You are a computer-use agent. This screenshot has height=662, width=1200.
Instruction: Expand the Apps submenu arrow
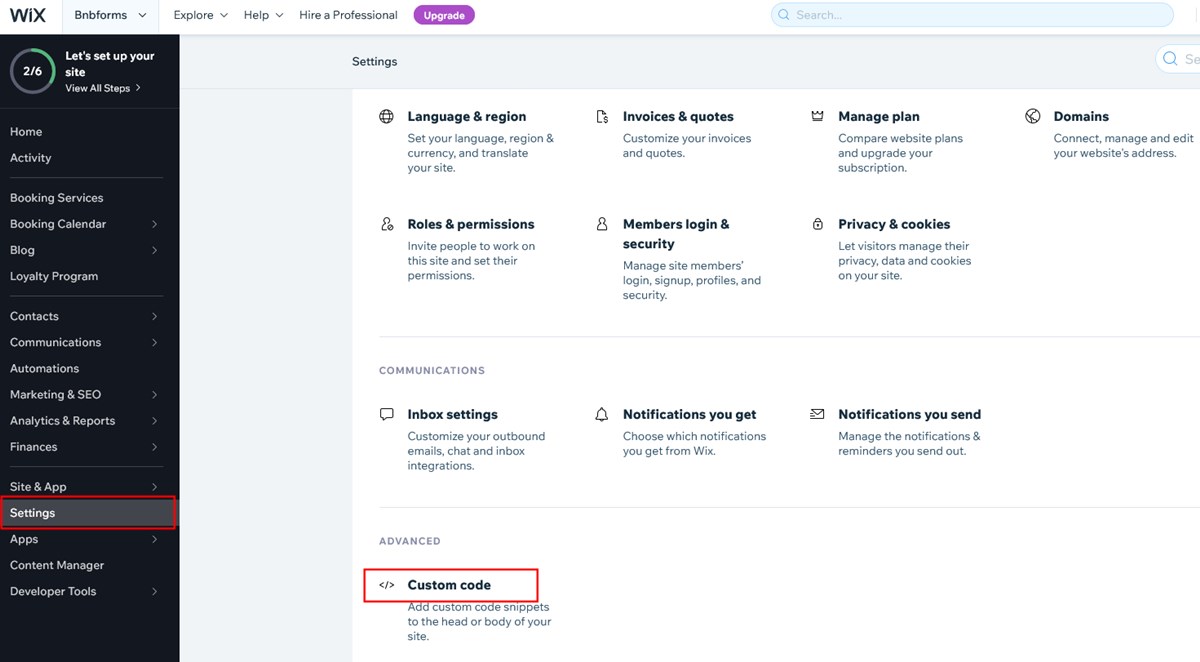(155, 539)
